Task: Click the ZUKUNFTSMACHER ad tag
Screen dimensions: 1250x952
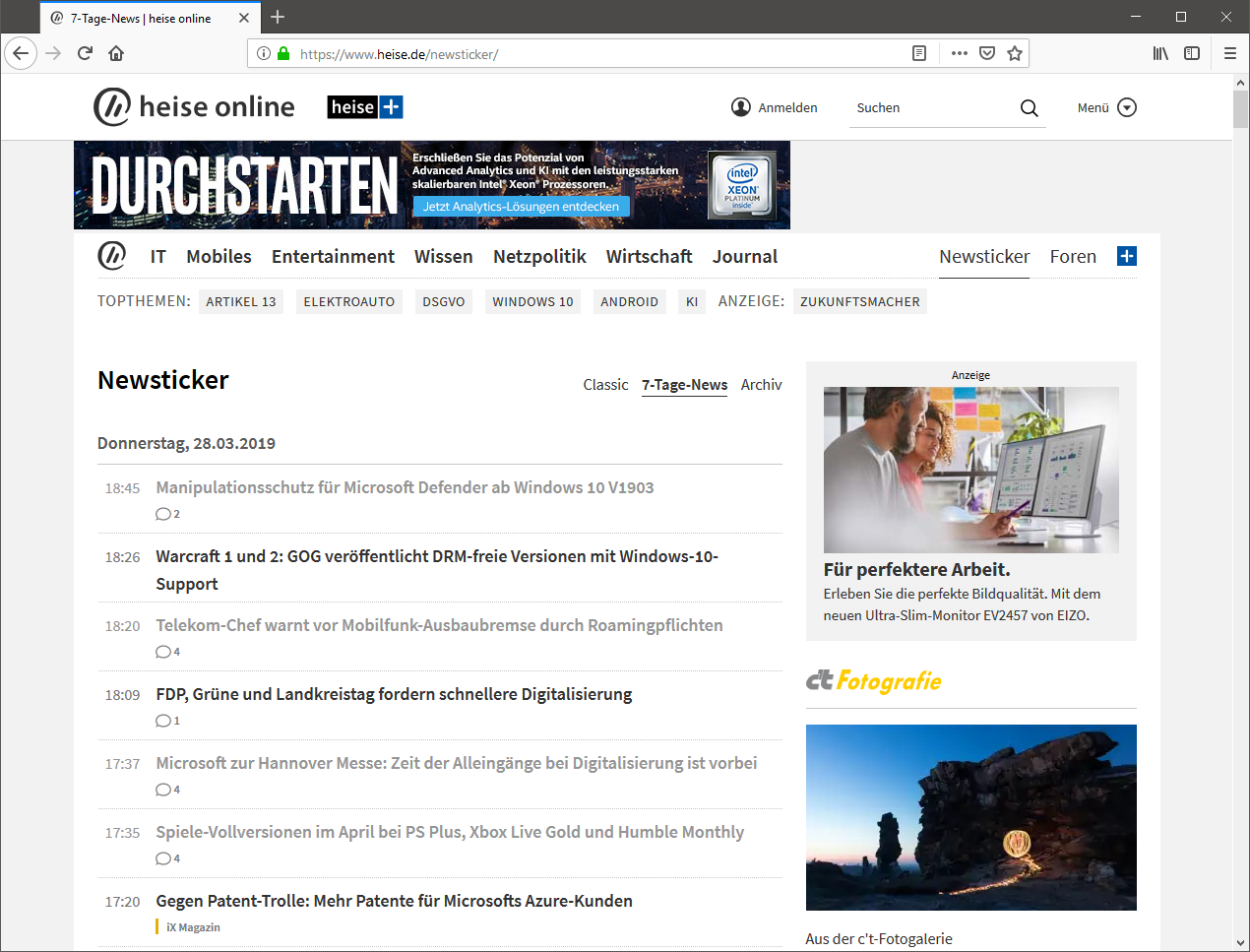Action: click(x=860, y=302)
